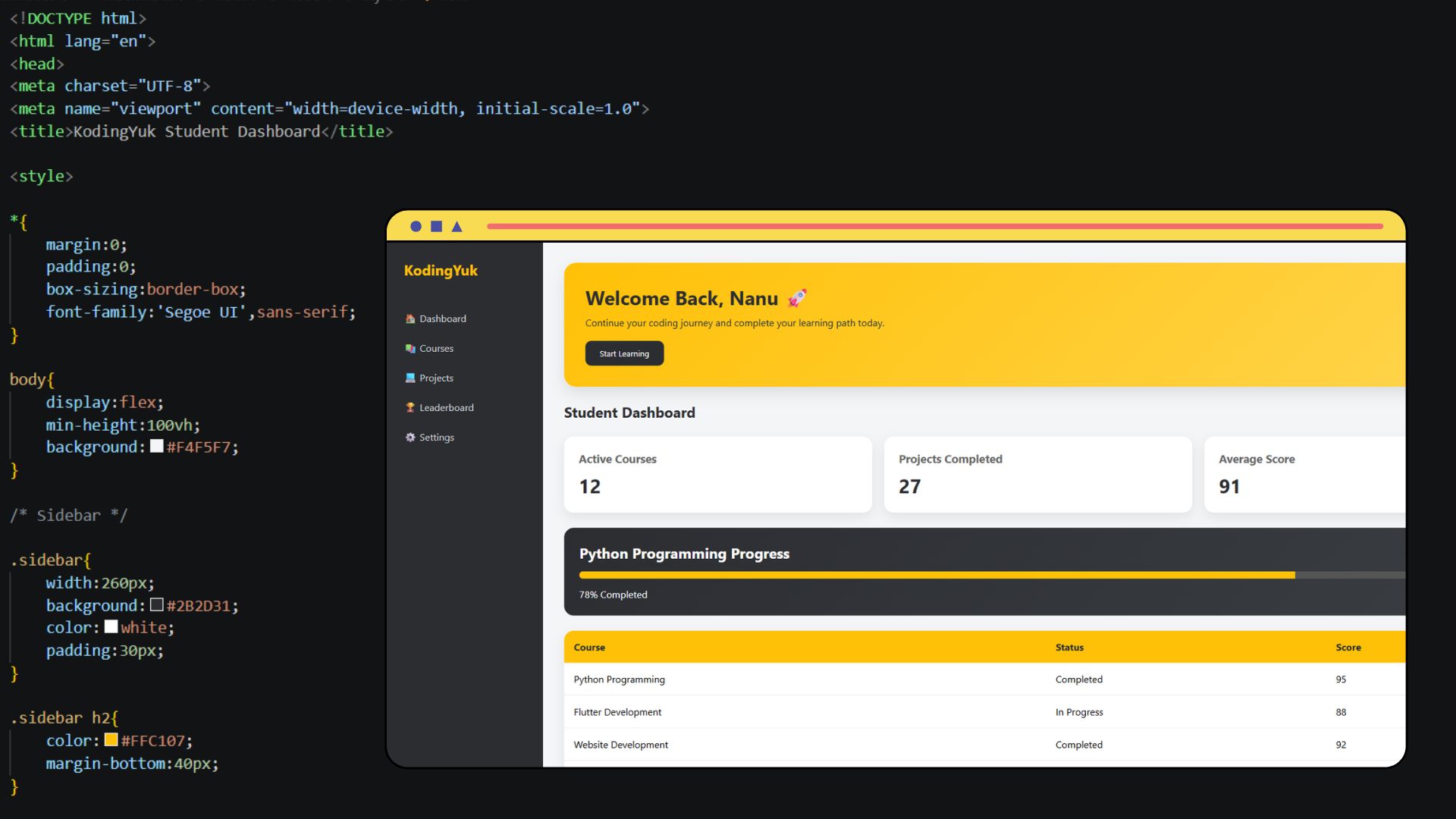Click the blue triangle in the window title bar
Screen dimensions: 1456x819
457,226
